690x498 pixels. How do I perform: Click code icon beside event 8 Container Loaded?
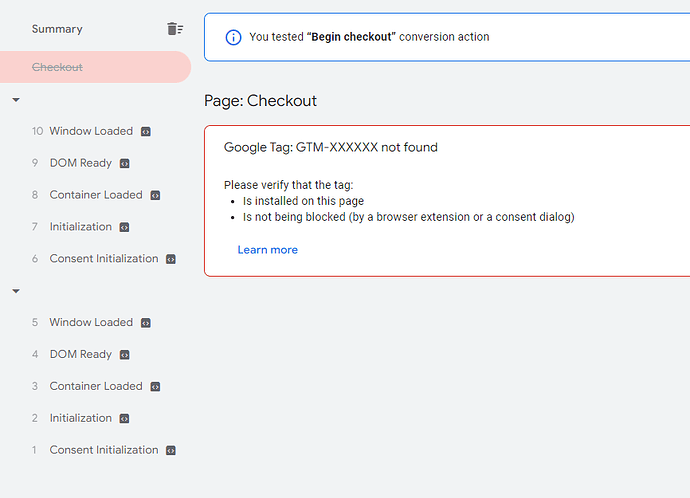point(155,195)
